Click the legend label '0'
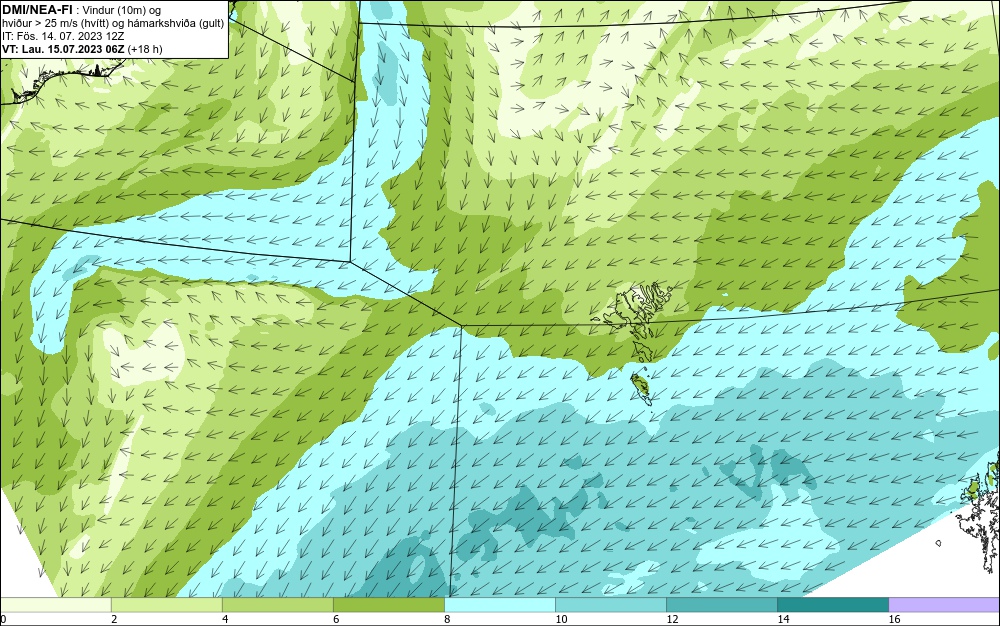1000x626 pixels. pos(3,619)
